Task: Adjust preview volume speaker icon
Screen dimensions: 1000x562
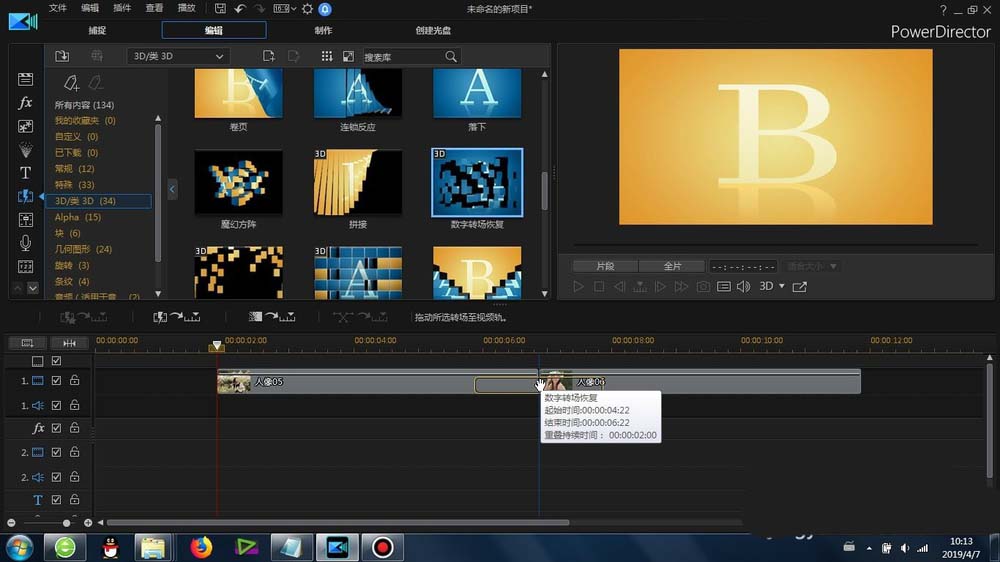Action: 744,286
